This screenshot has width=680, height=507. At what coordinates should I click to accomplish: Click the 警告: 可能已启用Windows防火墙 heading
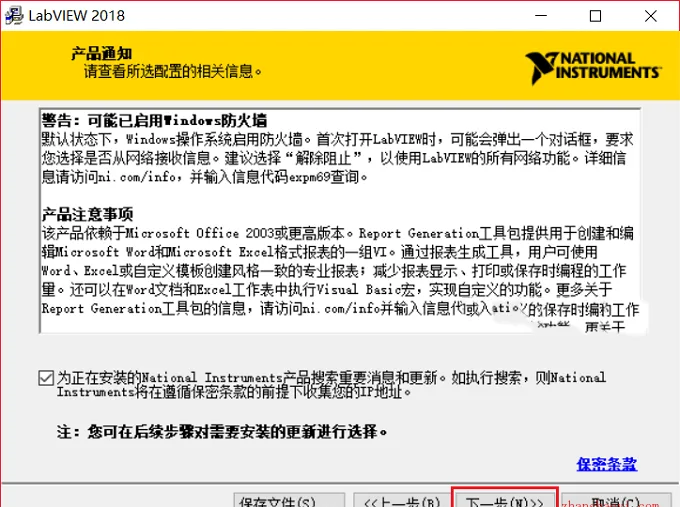pyautogui.click(x=154, y=121)
